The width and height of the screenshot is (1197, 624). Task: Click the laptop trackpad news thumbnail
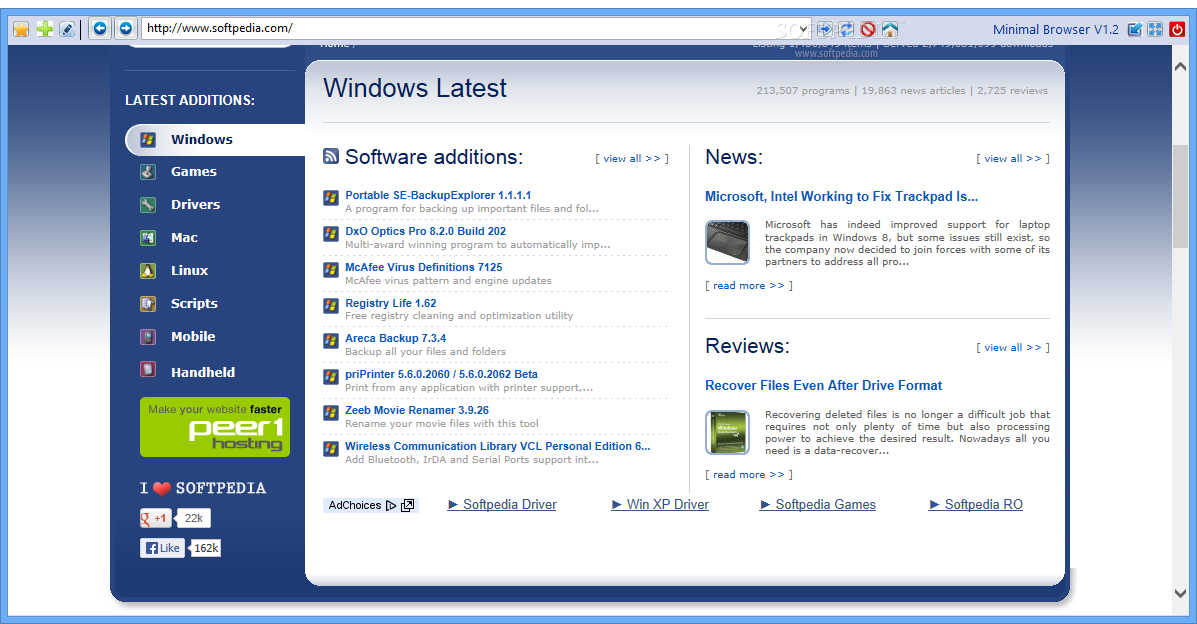coord(728,242)
